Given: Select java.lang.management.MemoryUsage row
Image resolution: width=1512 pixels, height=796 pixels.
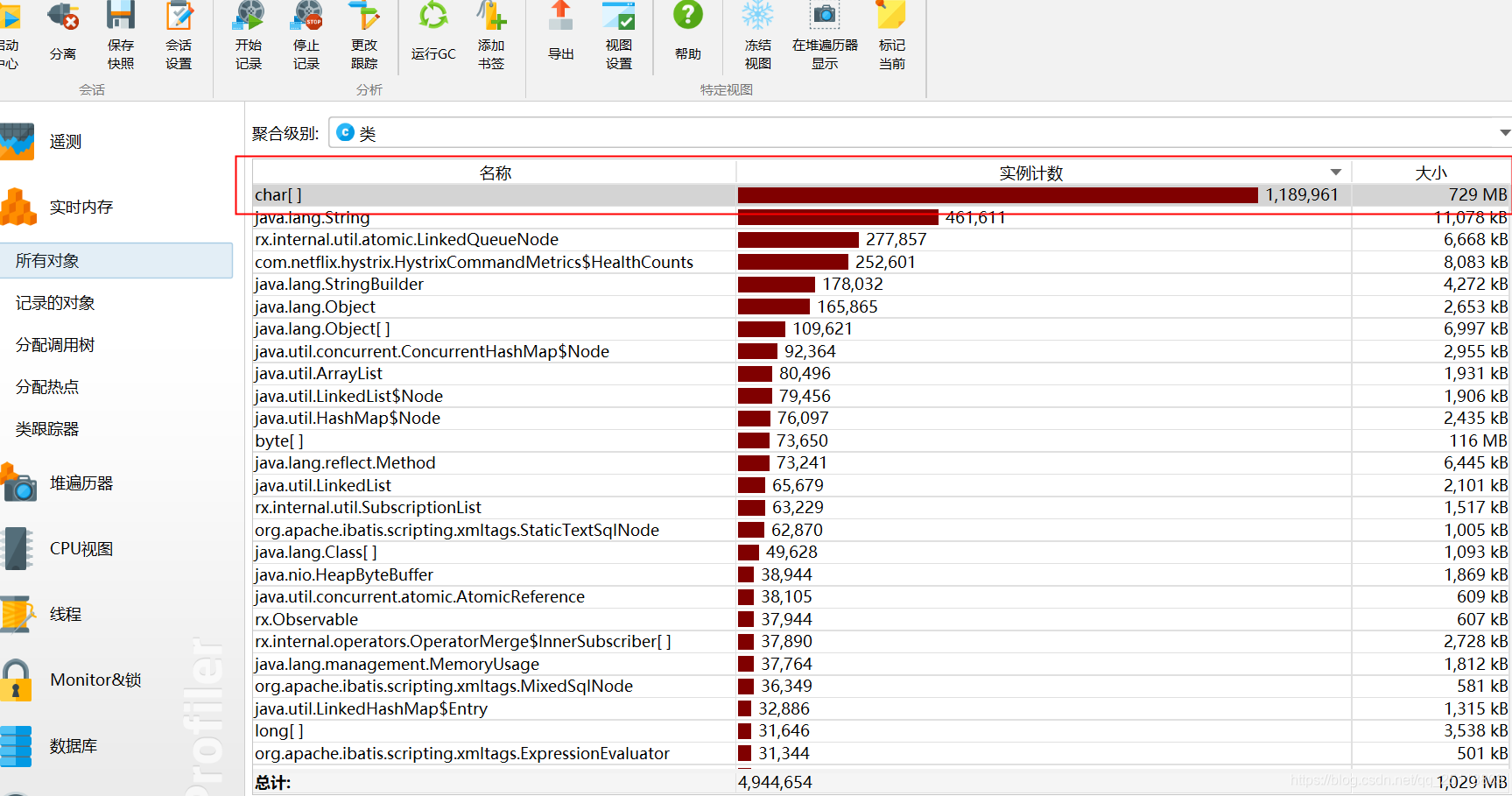Looking at the screenshot, I should coord(883,664).
